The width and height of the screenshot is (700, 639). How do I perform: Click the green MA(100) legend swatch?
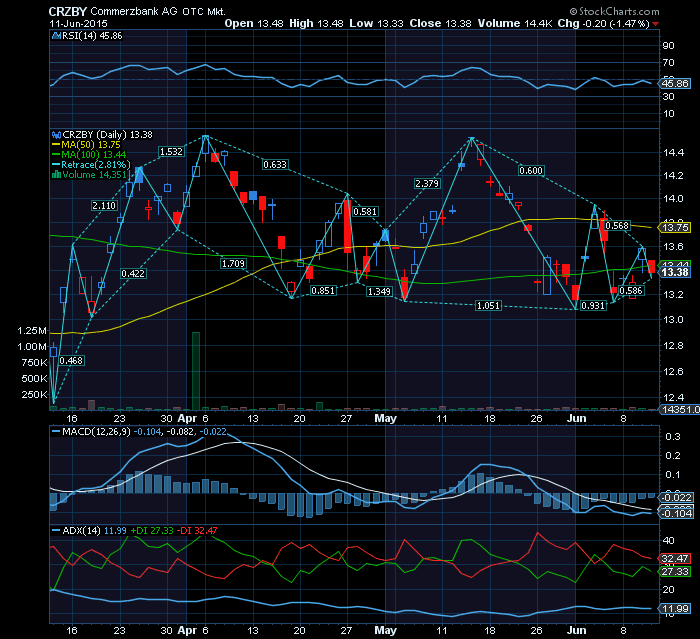(x=56, y=155)
